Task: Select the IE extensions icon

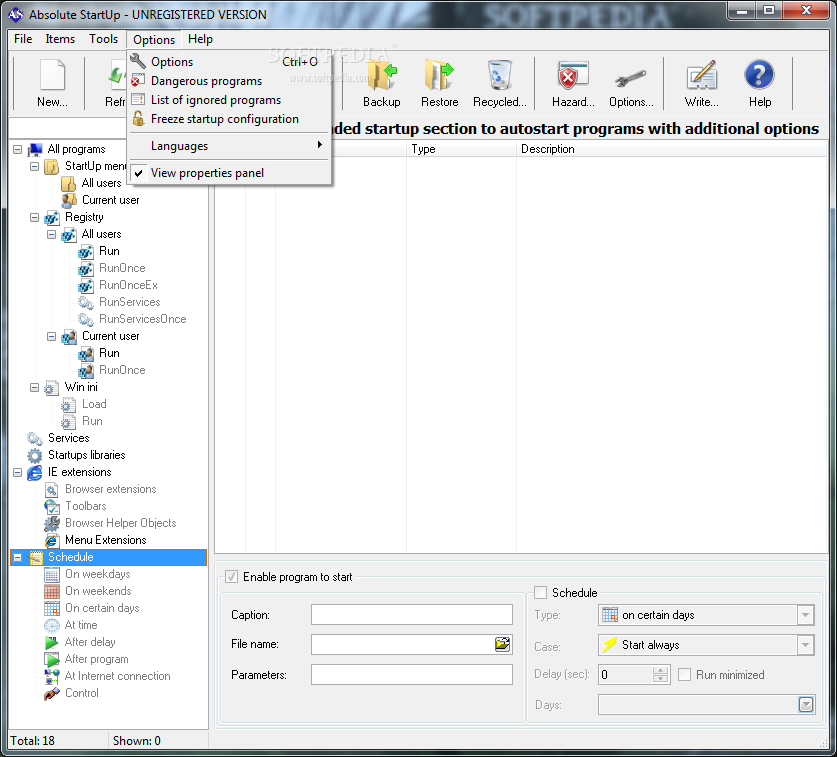Action: coord(35,472)
